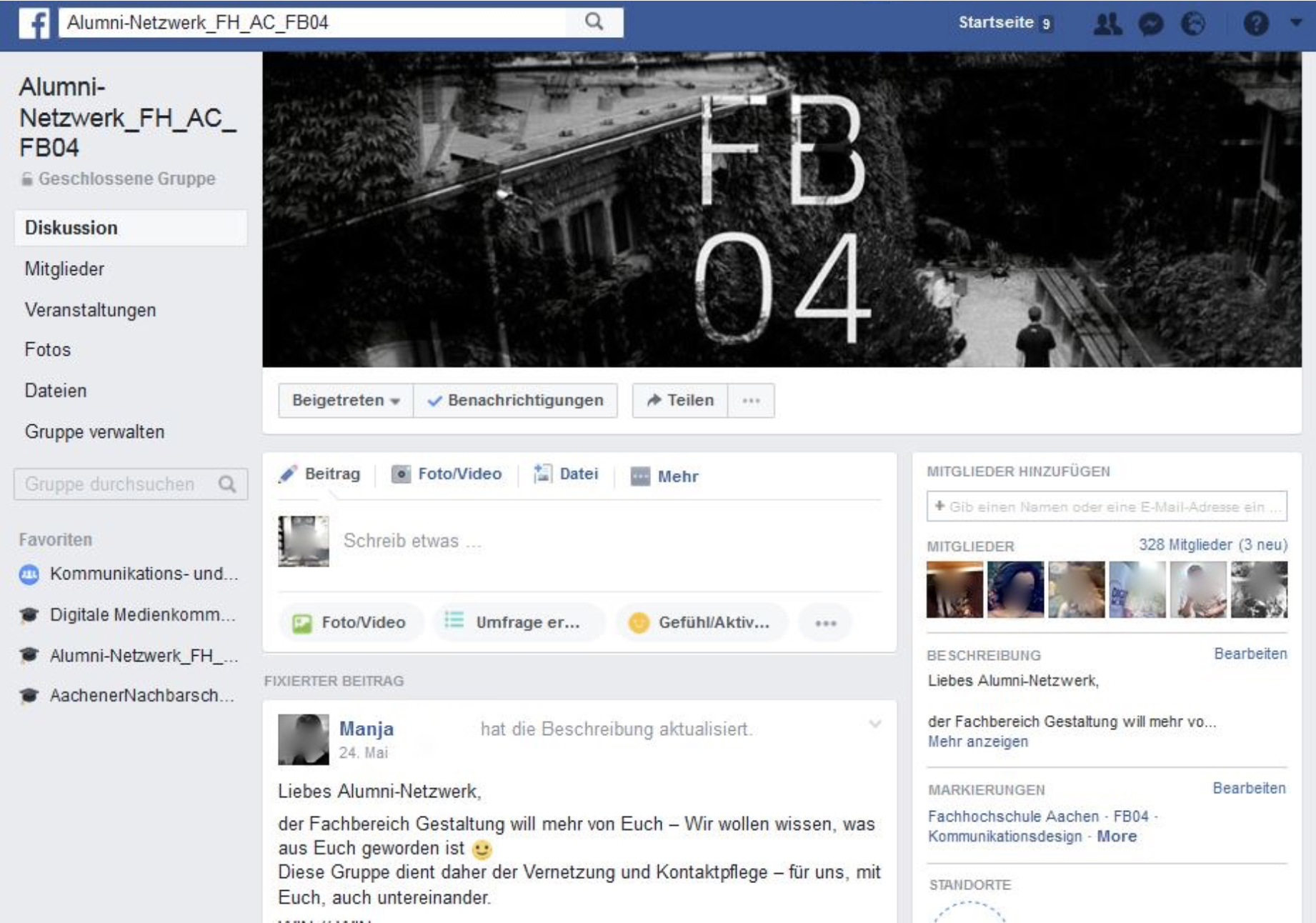Open the Messenger messages icon
Viewport: 1316px width, 923px height.
[x=1150, y=24]
